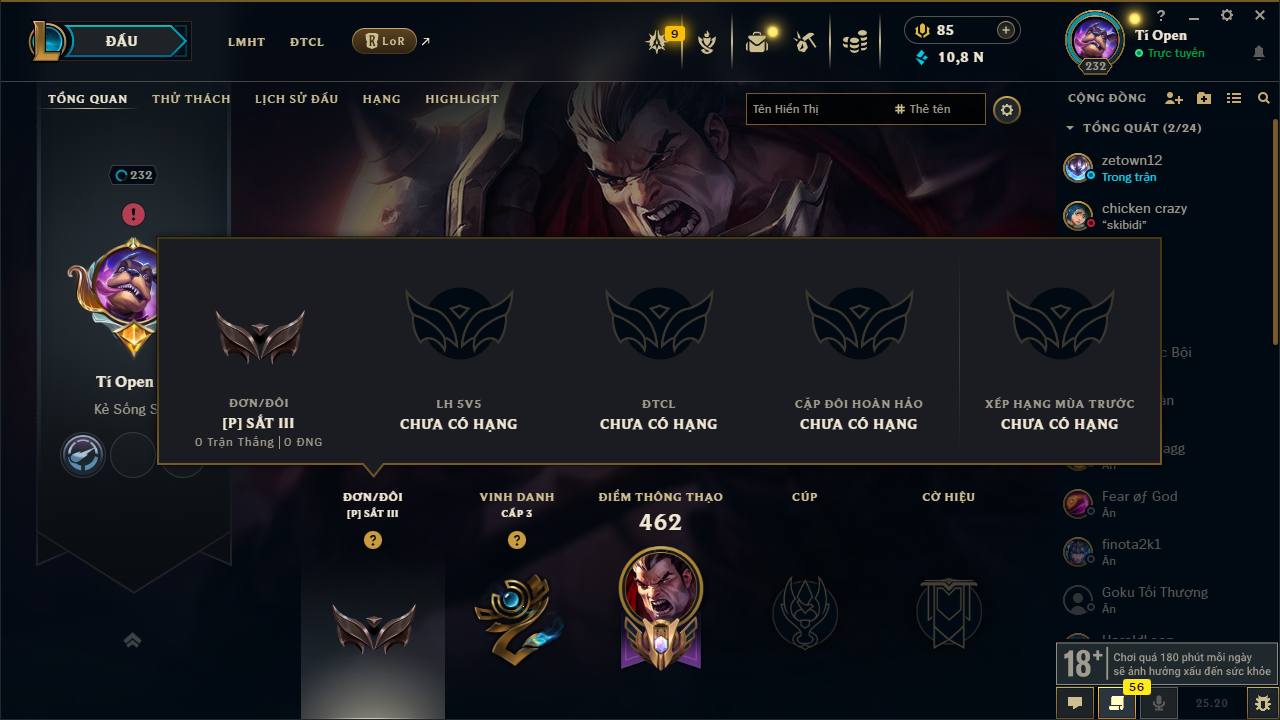Open the notifications bell icon

click(1259, 53)
